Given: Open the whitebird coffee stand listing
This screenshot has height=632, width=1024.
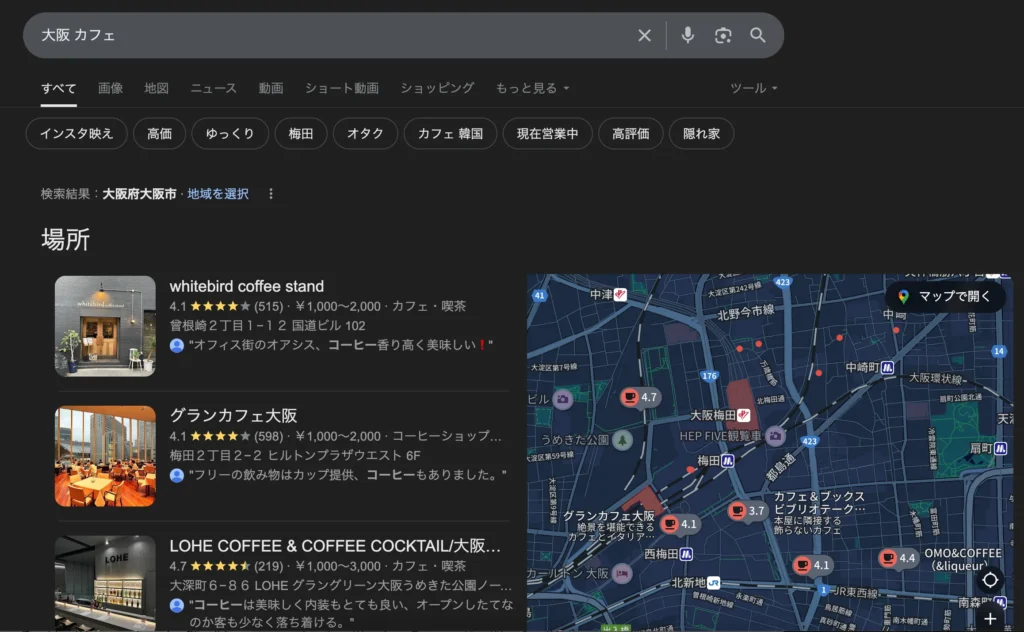Looking at the screenshot, I should point(247,286).
